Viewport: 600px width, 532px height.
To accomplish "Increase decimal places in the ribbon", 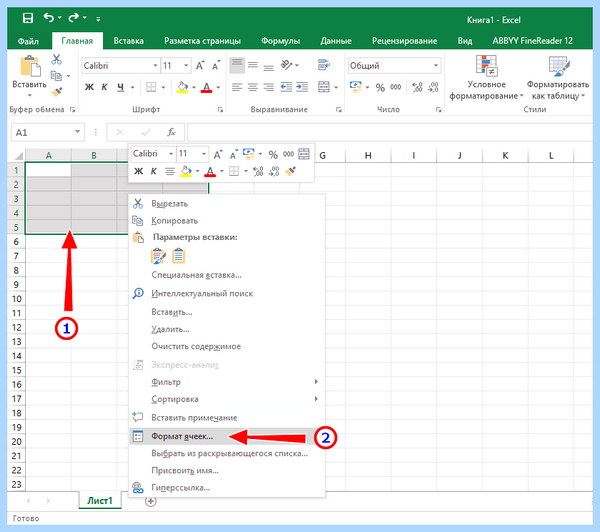I will (417, 87).
